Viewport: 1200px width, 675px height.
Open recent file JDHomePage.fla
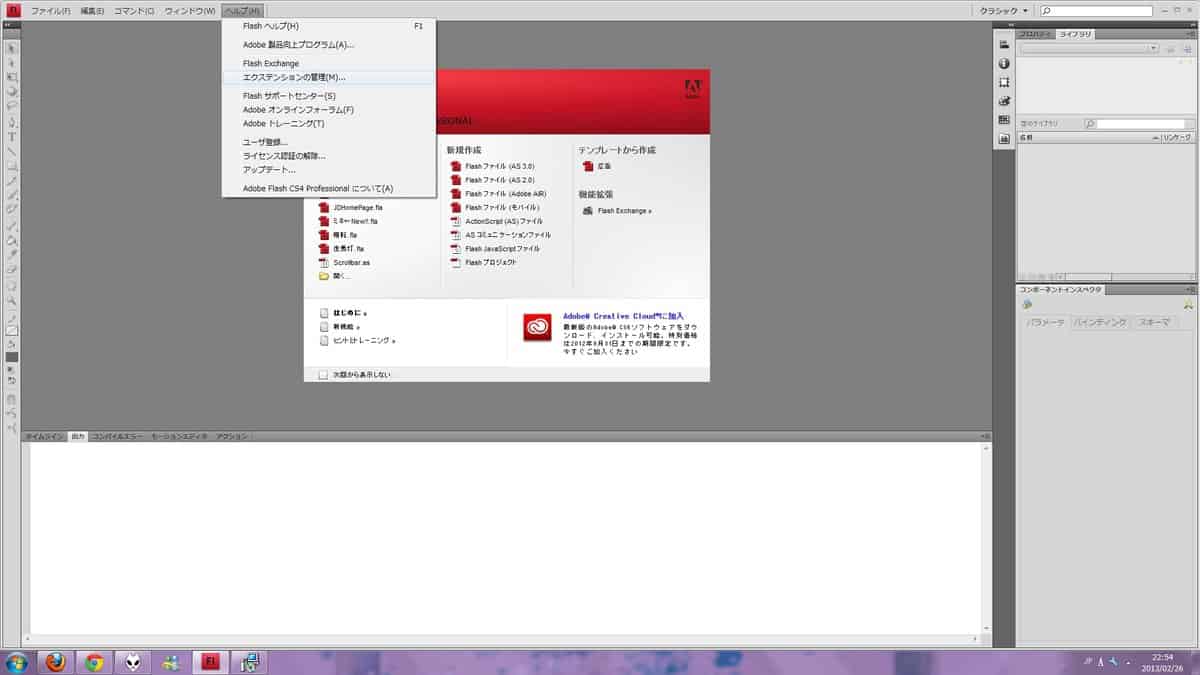350,207
